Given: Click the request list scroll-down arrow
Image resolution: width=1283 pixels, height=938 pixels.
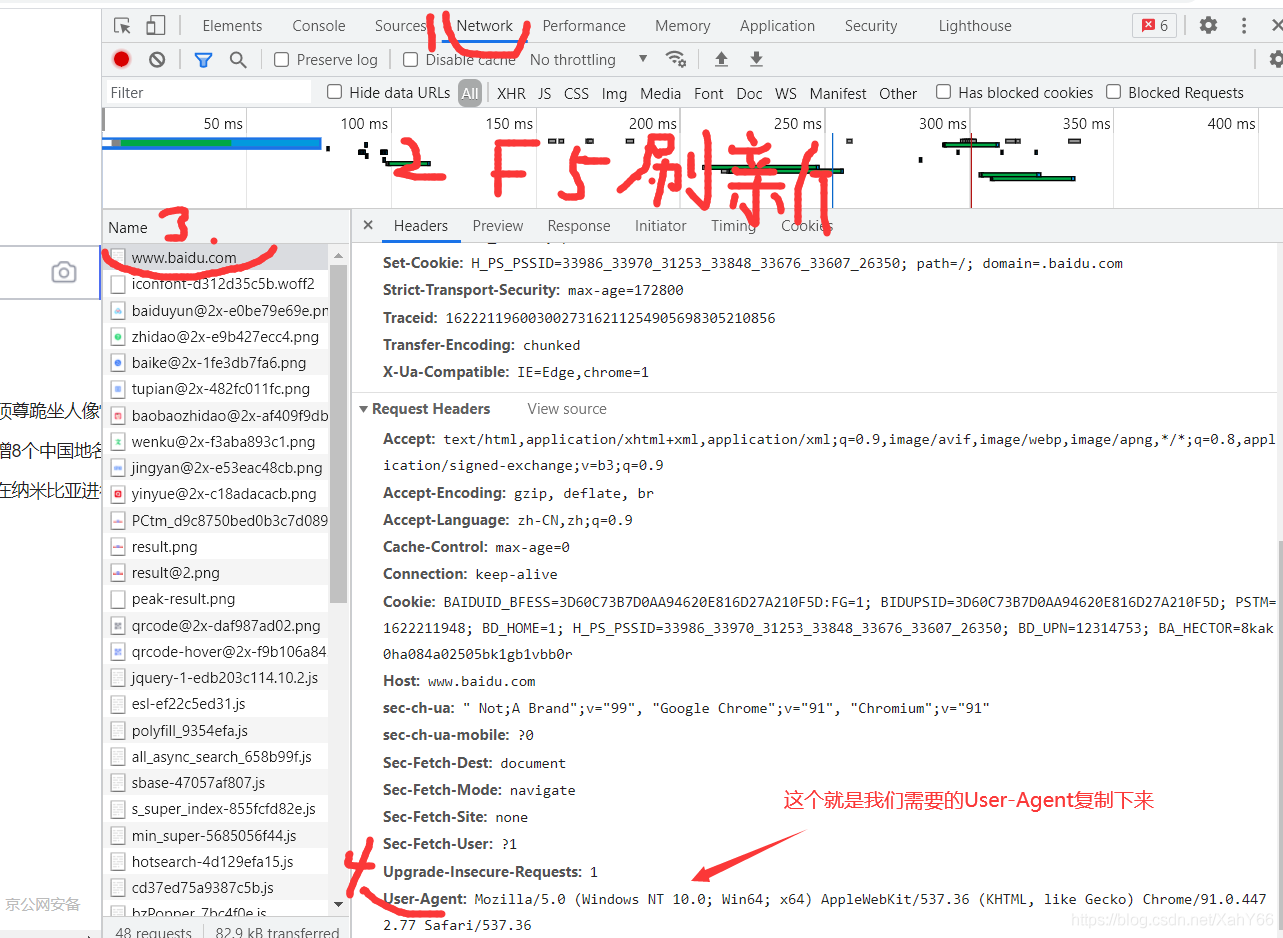Looking at the screenshot, I should (338, 904).
